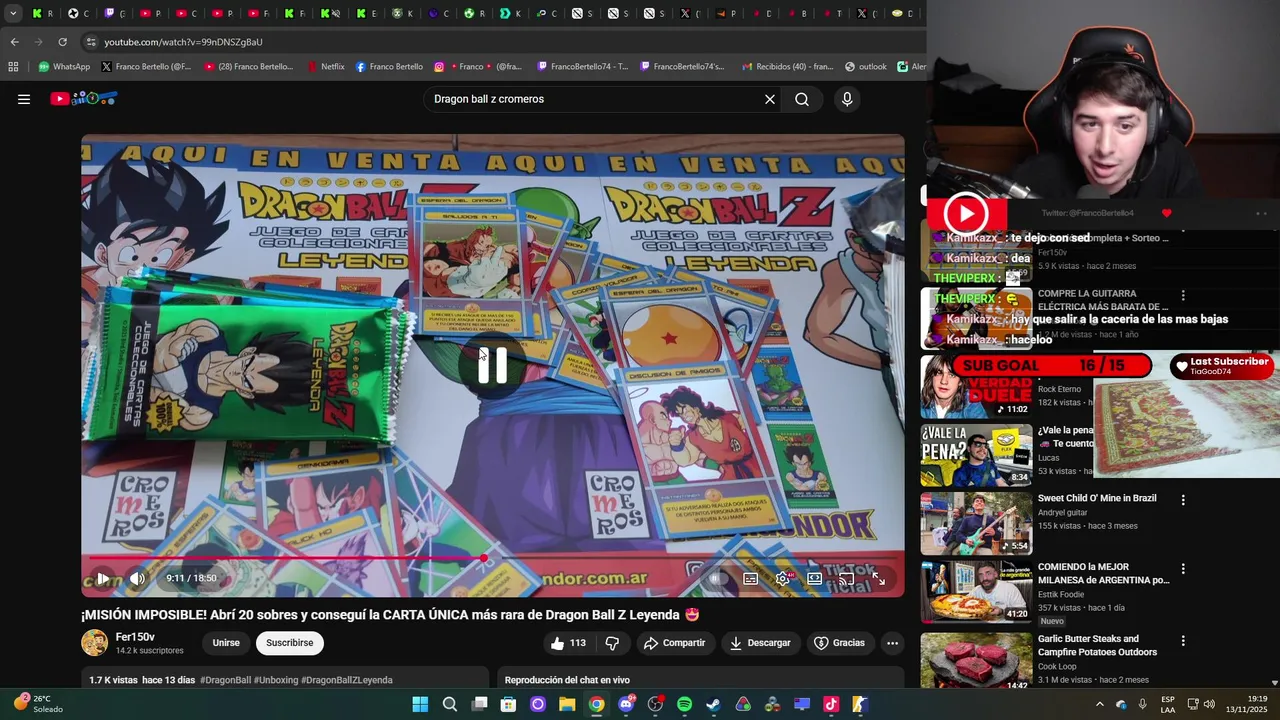Share video via Compartir button
The image size is (1280, 720).
(675, 643)
